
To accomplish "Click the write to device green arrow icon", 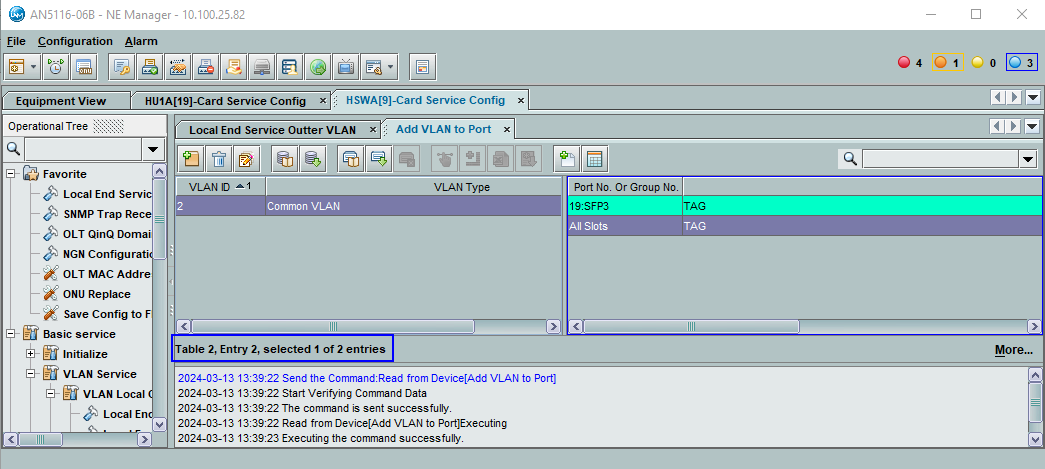I will 379,159.
